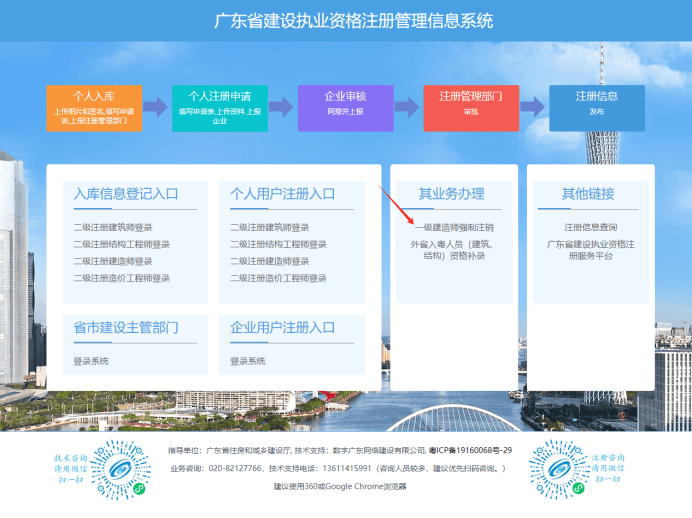692x518 pixels.
Task: Click the 粤ICP备19160068号-29 footer link
Action: (470, 450)
